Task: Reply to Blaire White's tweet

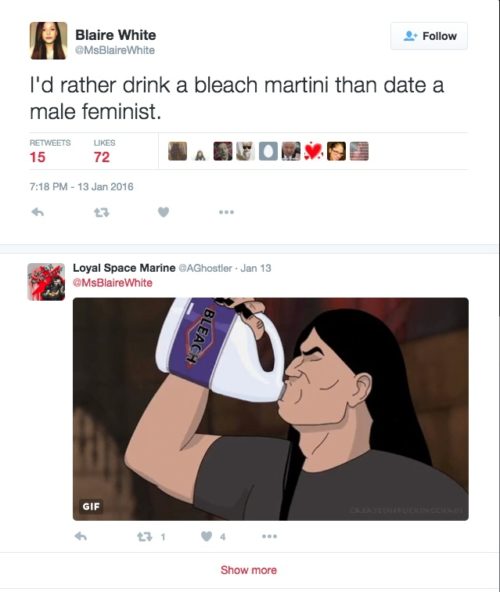Action: tap(37, 213)
